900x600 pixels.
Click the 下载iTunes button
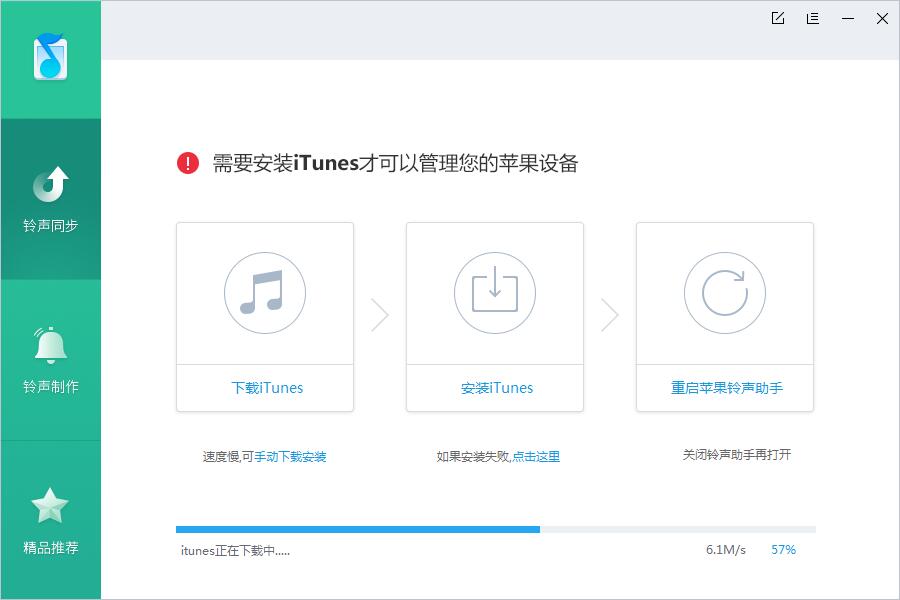tap(267, 388)
